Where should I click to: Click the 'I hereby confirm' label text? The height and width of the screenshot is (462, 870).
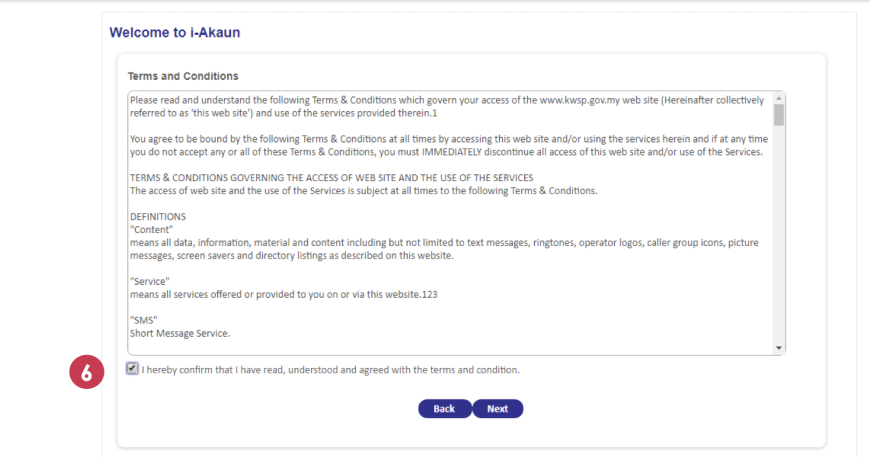click(331, 370)
